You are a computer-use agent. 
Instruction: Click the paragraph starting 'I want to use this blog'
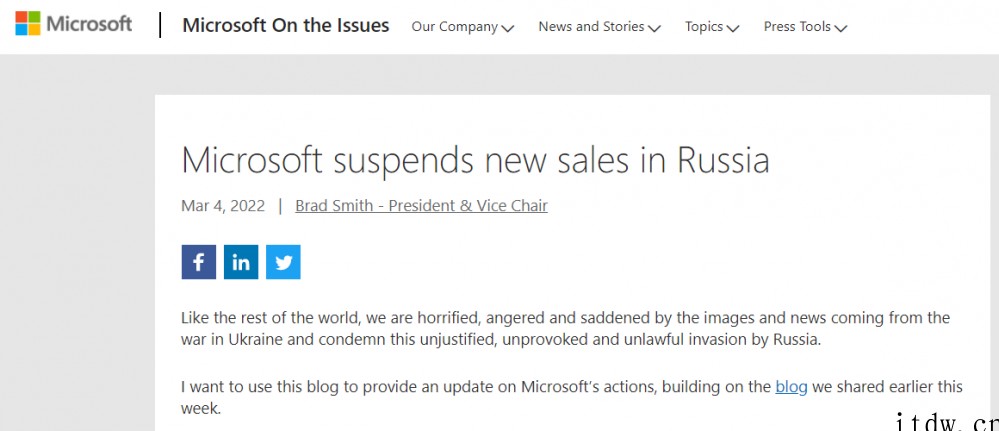pos(571,397)
